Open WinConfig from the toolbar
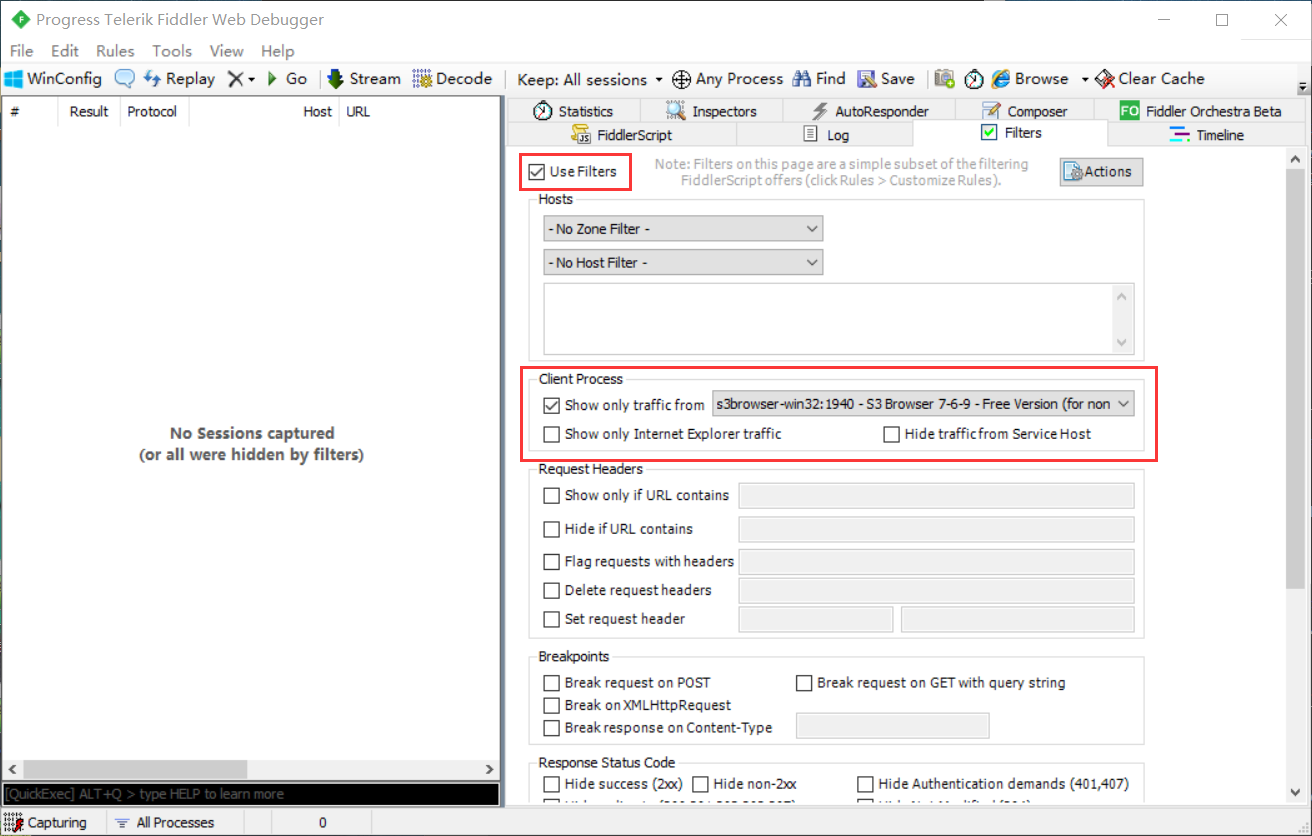The height and width of the screenshot is (836, 1312). coord(53,79)
